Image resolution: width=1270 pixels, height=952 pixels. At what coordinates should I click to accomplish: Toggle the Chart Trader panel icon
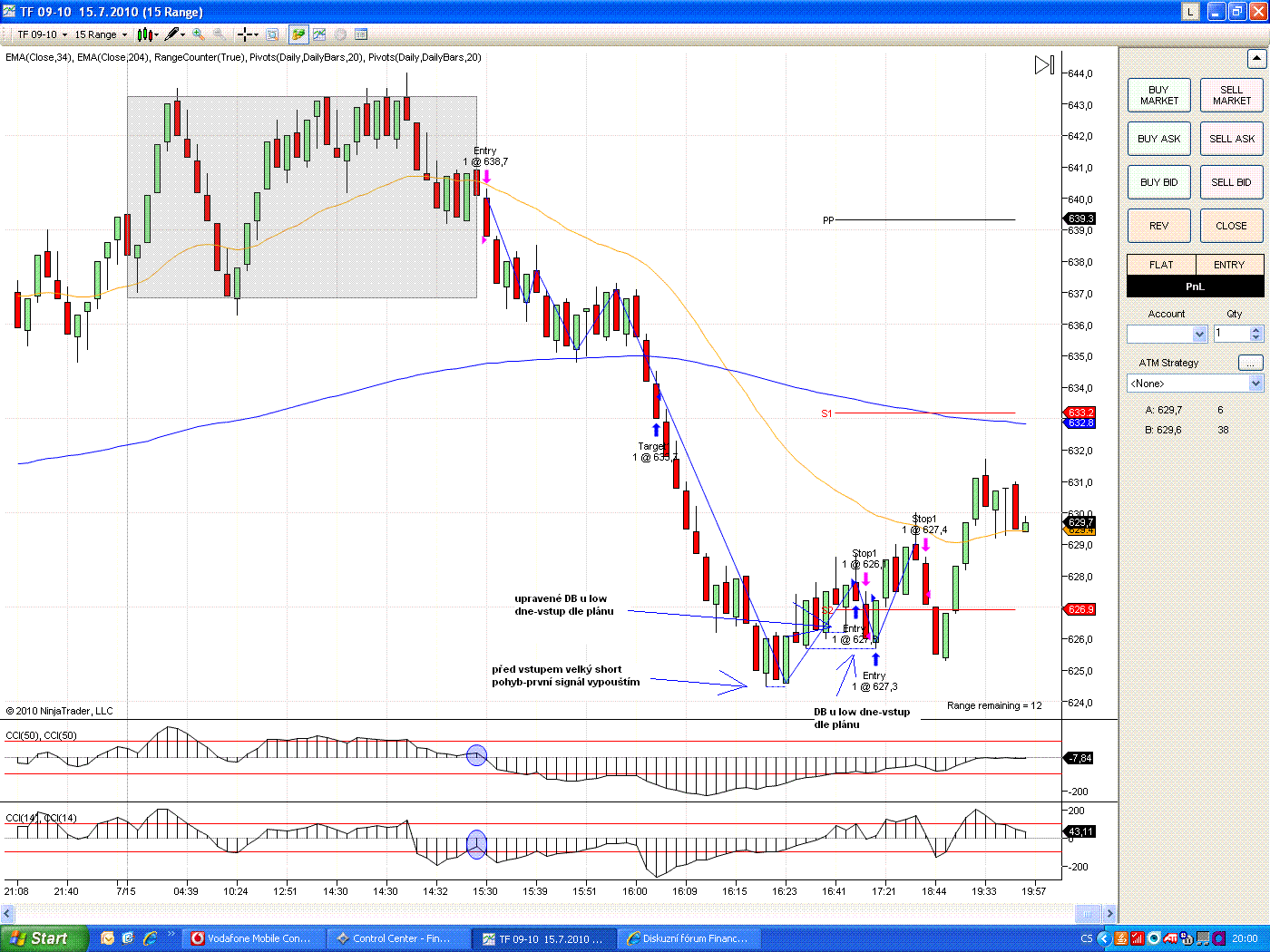point(298,34)
